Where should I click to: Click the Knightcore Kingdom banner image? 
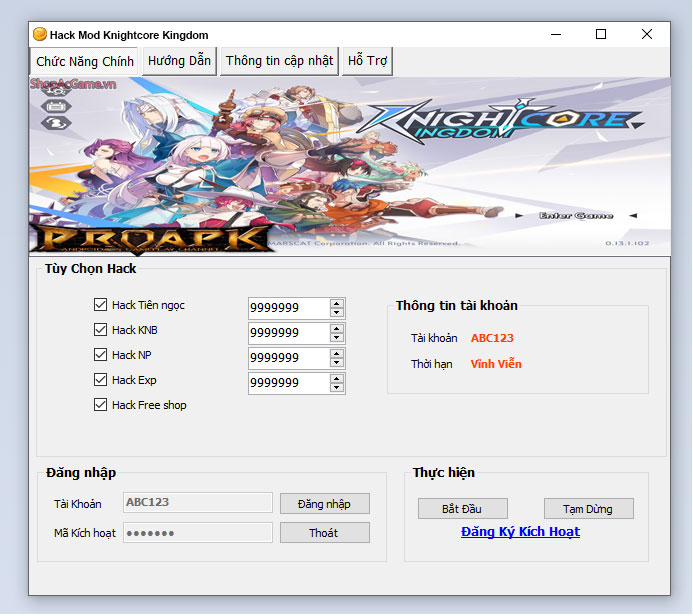click(x=350, y=166)
